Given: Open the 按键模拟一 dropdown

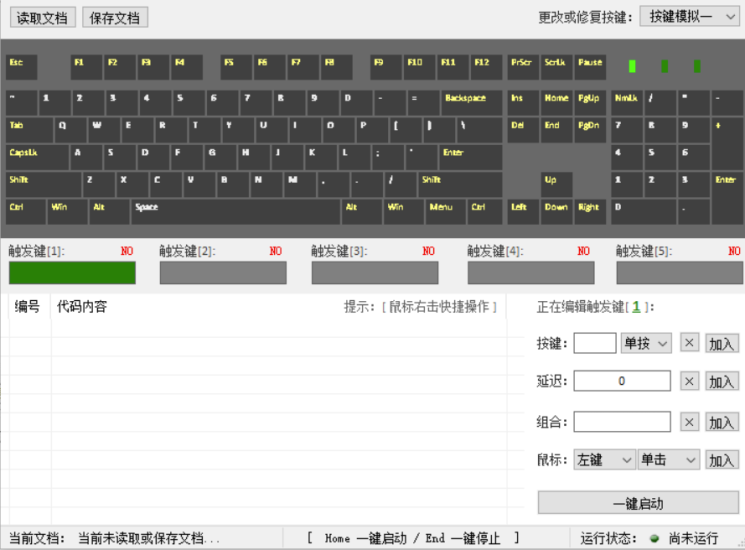Looking at the screenshot, I should click(x=690, y=16).
